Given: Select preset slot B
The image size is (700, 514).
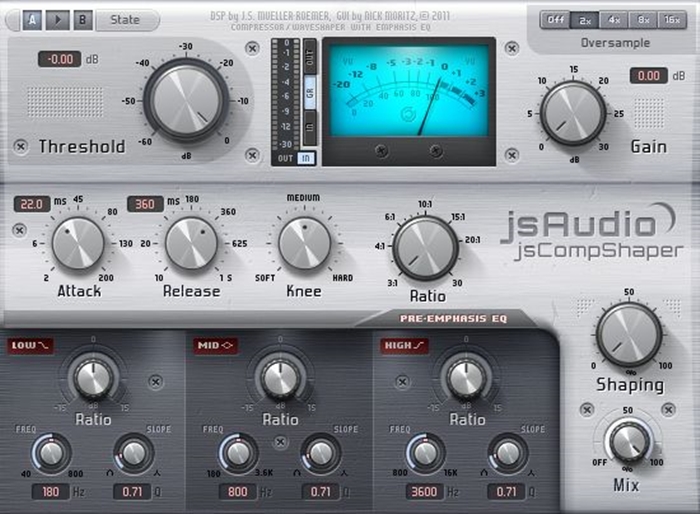Looking at the screenshot, I should [83, 20].
